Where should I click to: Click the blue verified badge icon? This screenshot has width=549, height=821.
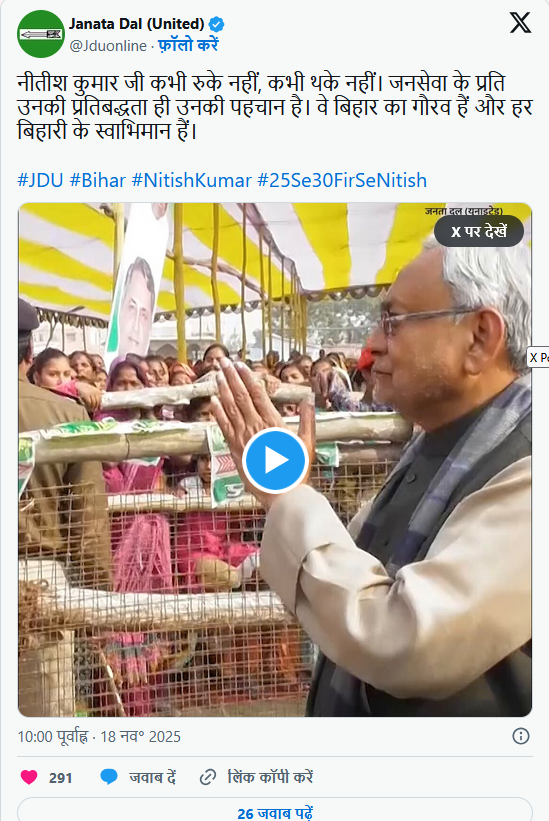click(216, 24)
